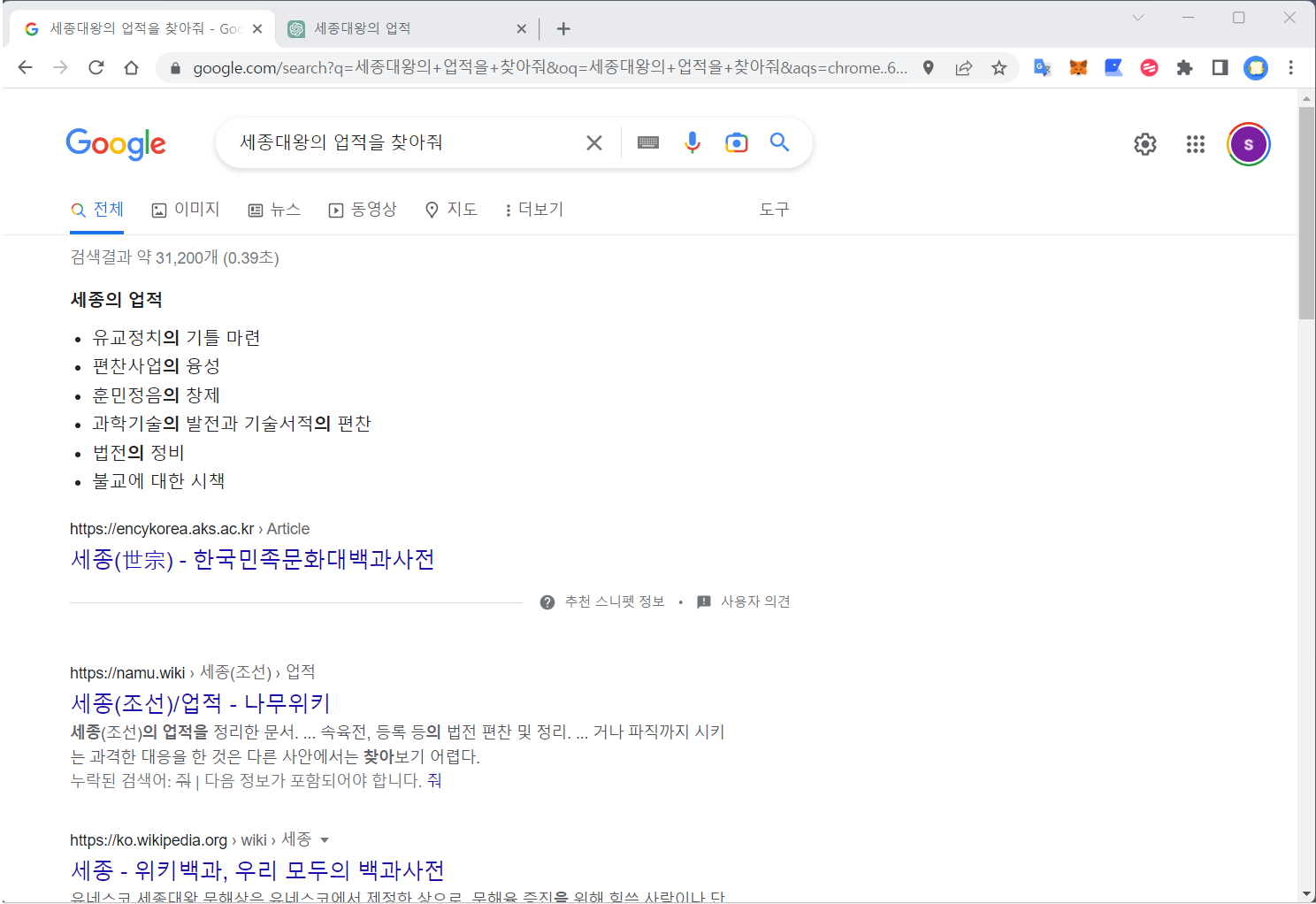Click the location pin icon in address bar

[x=928, y=67]
